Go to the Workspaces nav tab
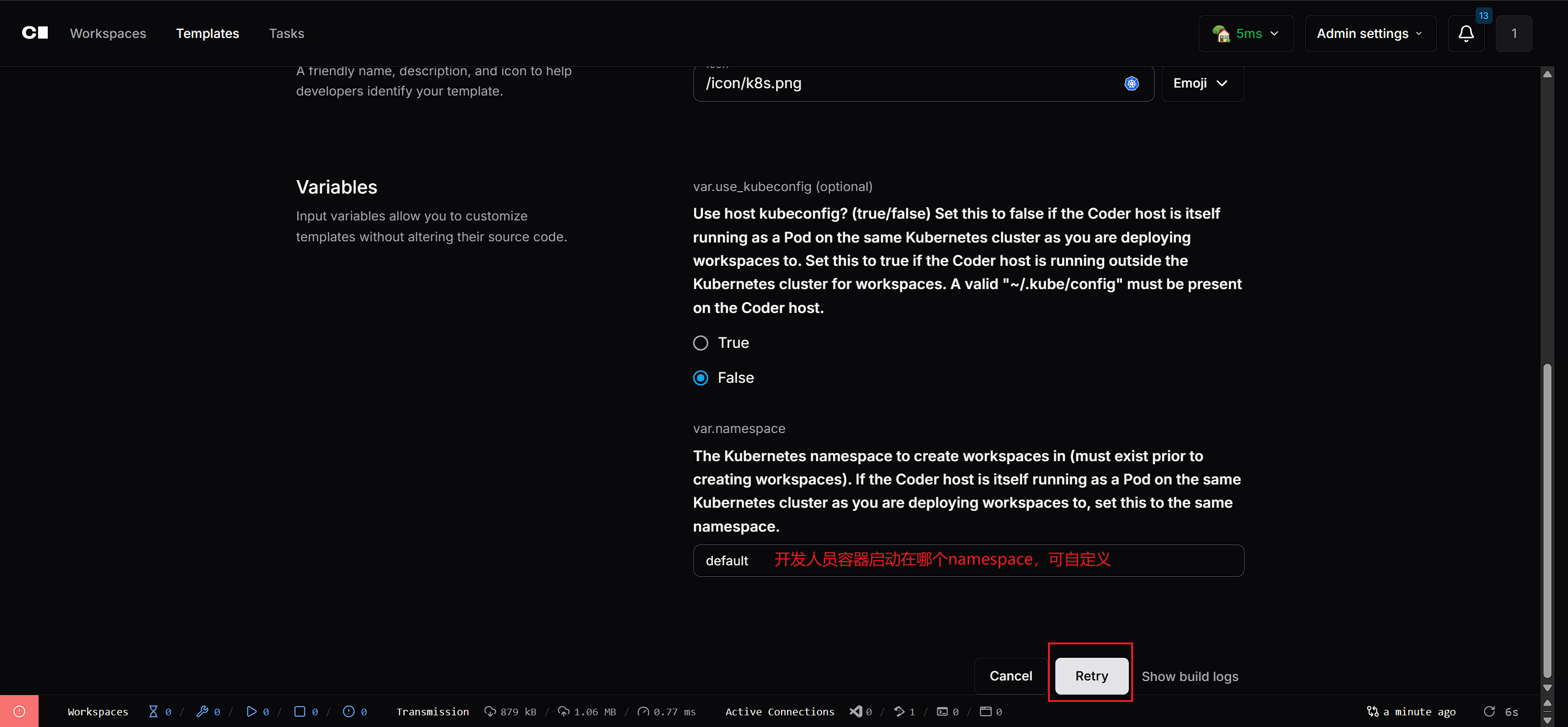1568x727 pixels. pos(108,34)
